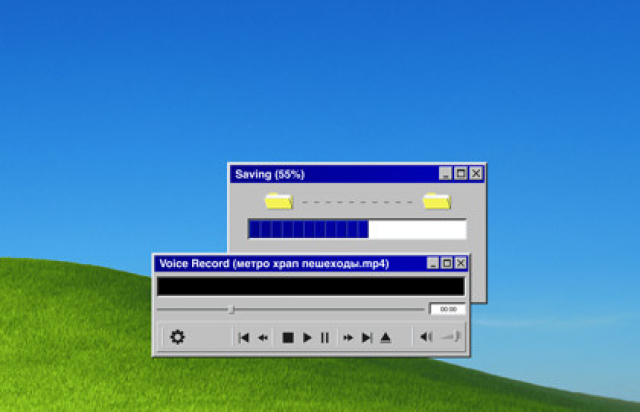Skip to next track button
Viewport: 640px width, 412px height.
pos(367,338)
